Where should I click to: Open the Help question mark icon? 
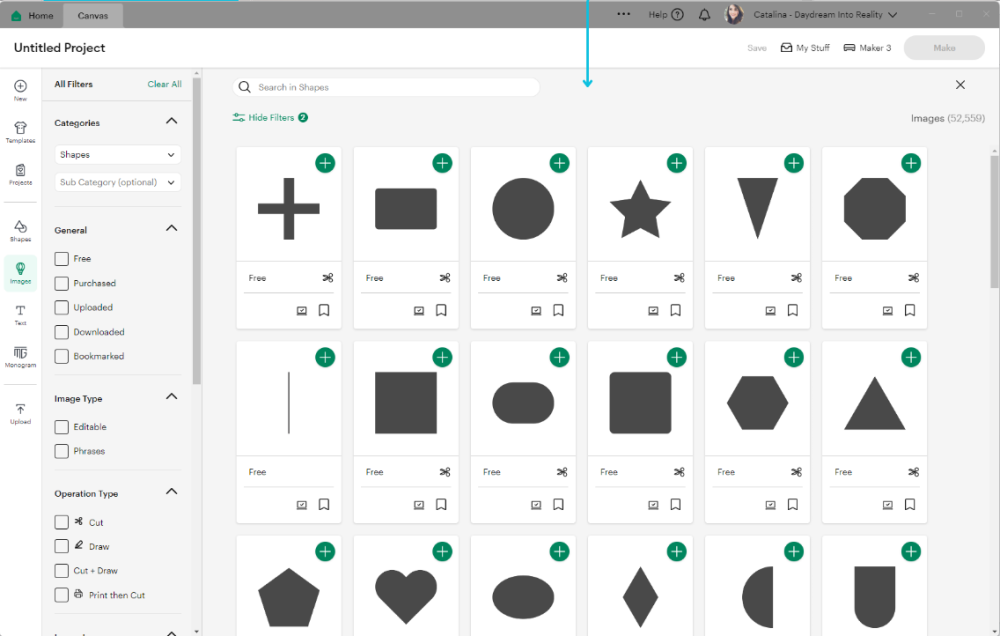coord(678,15)
